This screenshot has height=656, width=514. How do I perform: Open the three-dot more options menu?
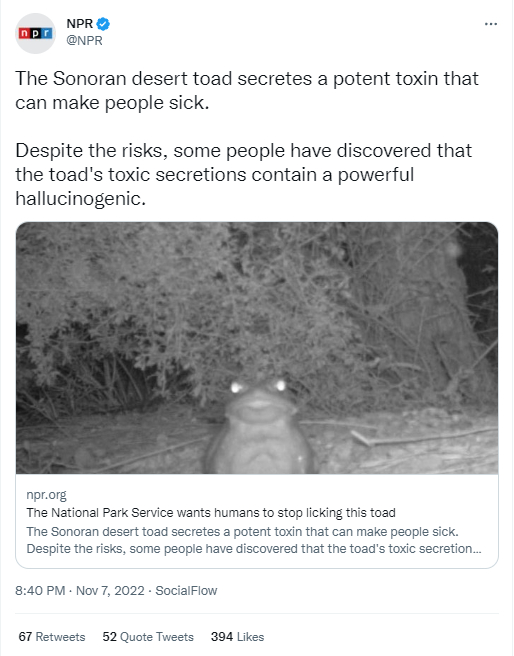click(491, 24)
